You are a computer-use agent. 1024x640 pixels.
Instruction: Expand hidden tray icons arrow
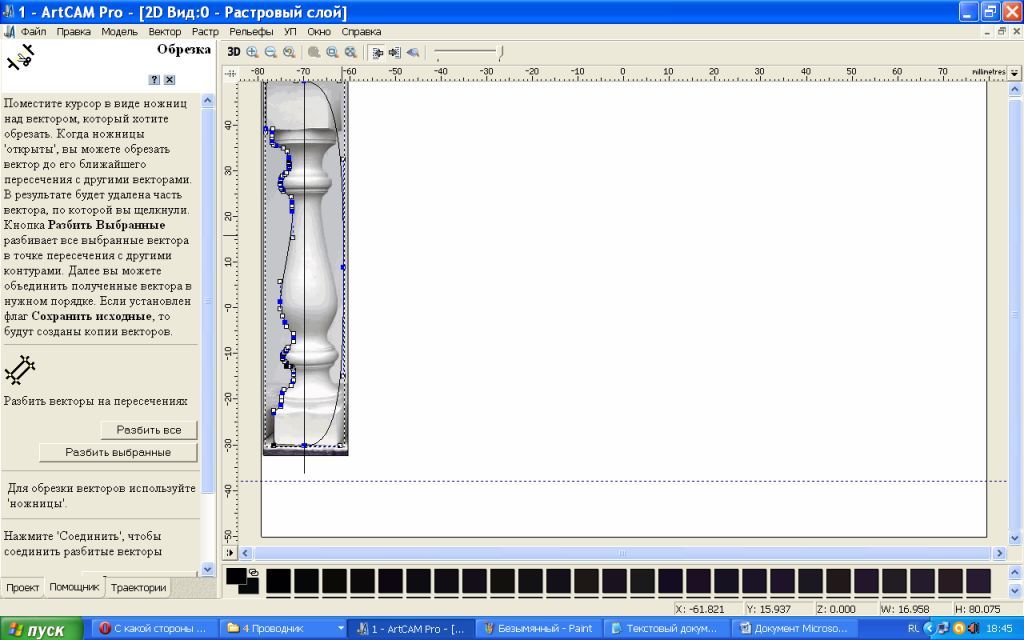[x=929, y=628]
